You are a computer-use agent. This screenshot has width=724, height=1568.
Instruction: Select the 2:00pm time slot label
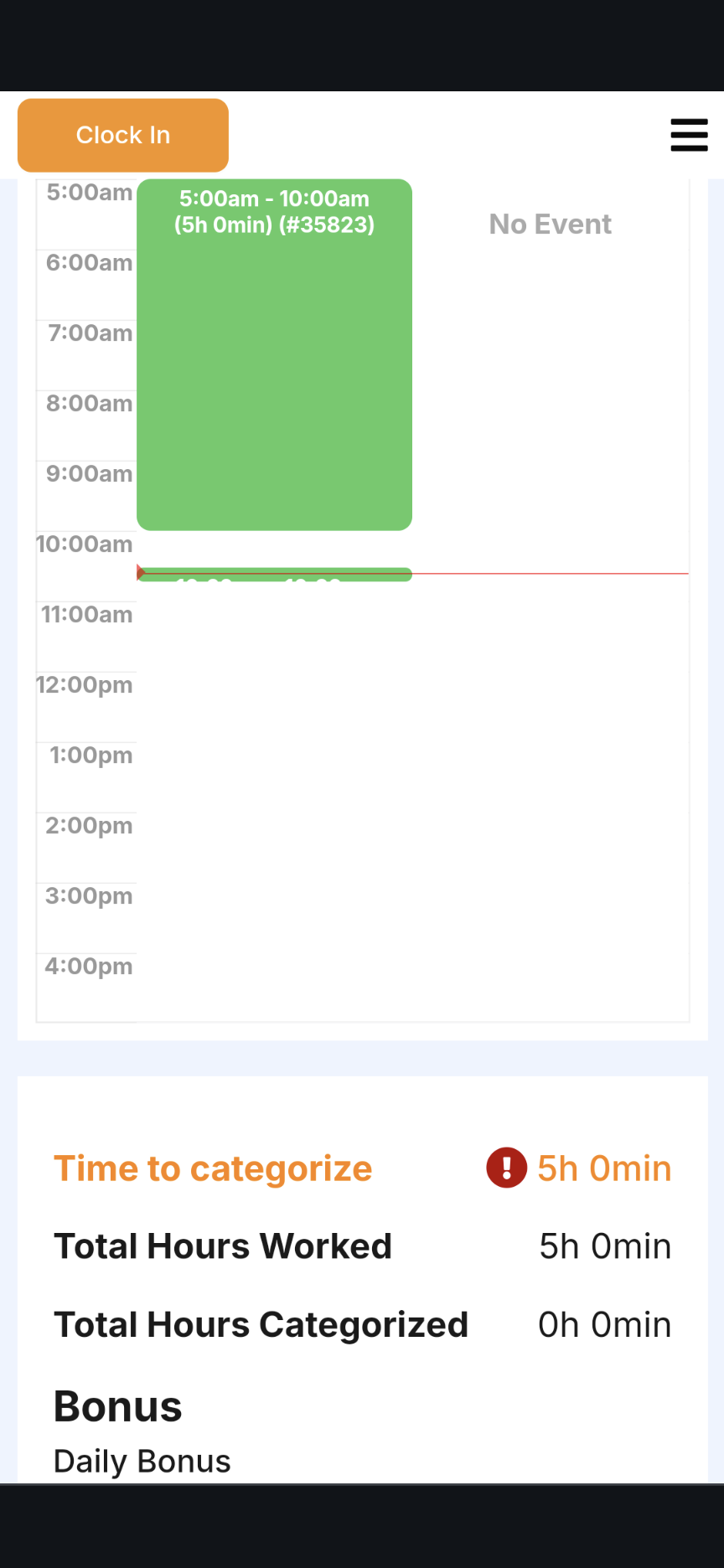pos(89,826)
